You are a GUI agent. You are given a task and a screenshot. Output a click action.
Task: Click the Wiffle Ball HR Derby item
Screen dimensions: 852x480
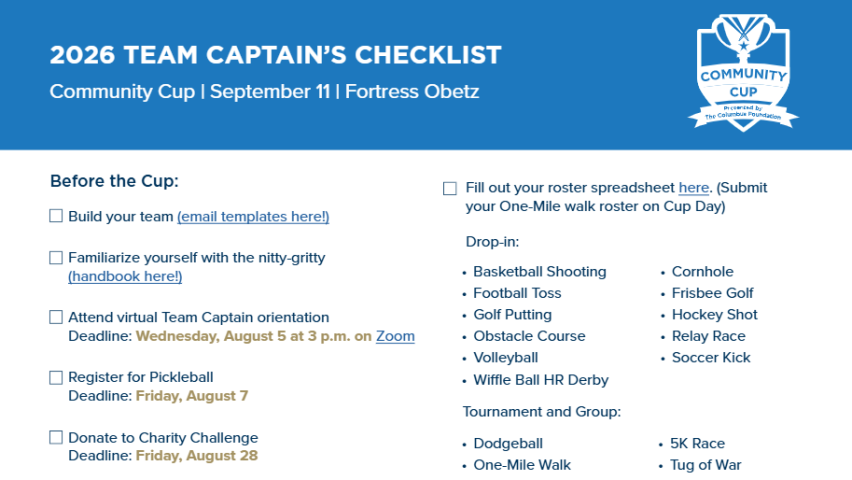541,379
